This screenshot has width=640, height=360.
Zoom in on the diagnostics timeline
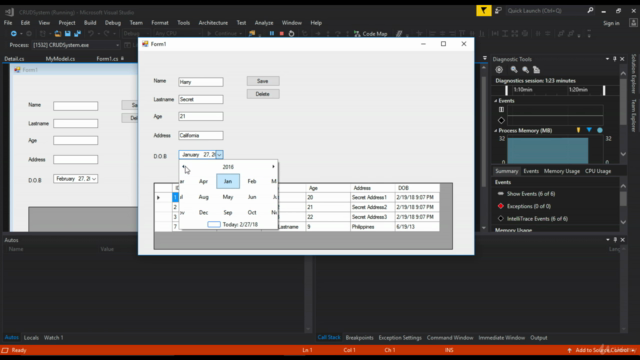click(x=514, y=70)
